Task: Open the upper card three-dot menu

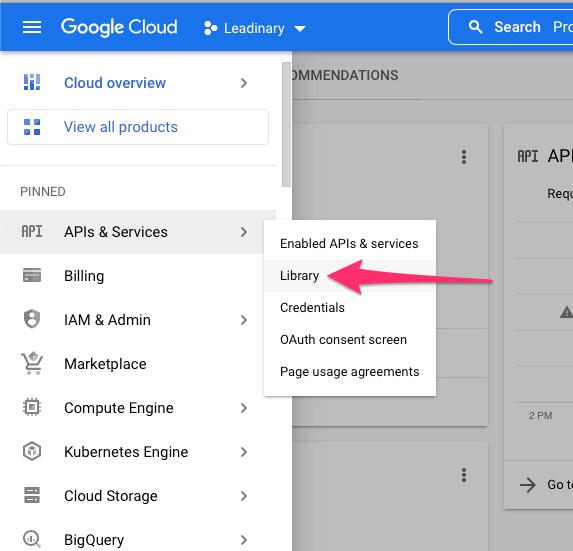Action: (x=464, y=157)
